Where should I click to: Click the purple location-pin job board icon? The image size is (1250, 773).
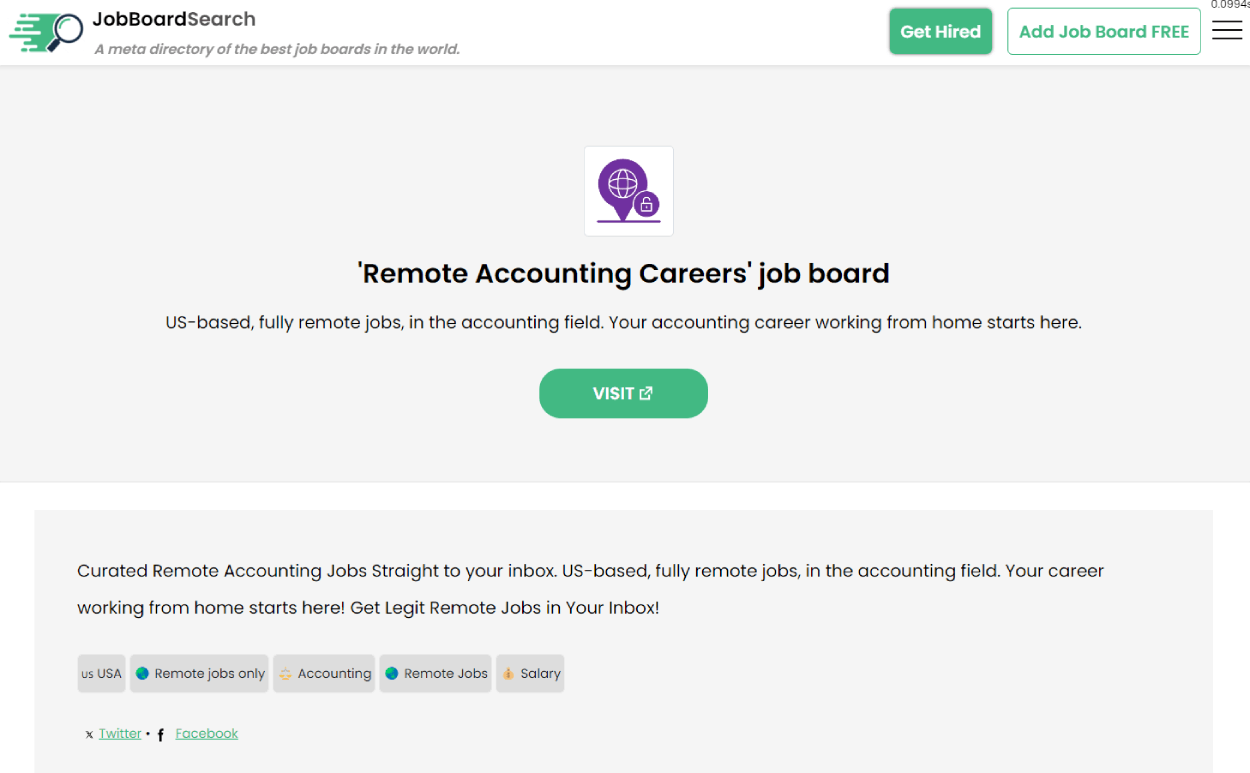pyautogui.click(x=628, y=190)
